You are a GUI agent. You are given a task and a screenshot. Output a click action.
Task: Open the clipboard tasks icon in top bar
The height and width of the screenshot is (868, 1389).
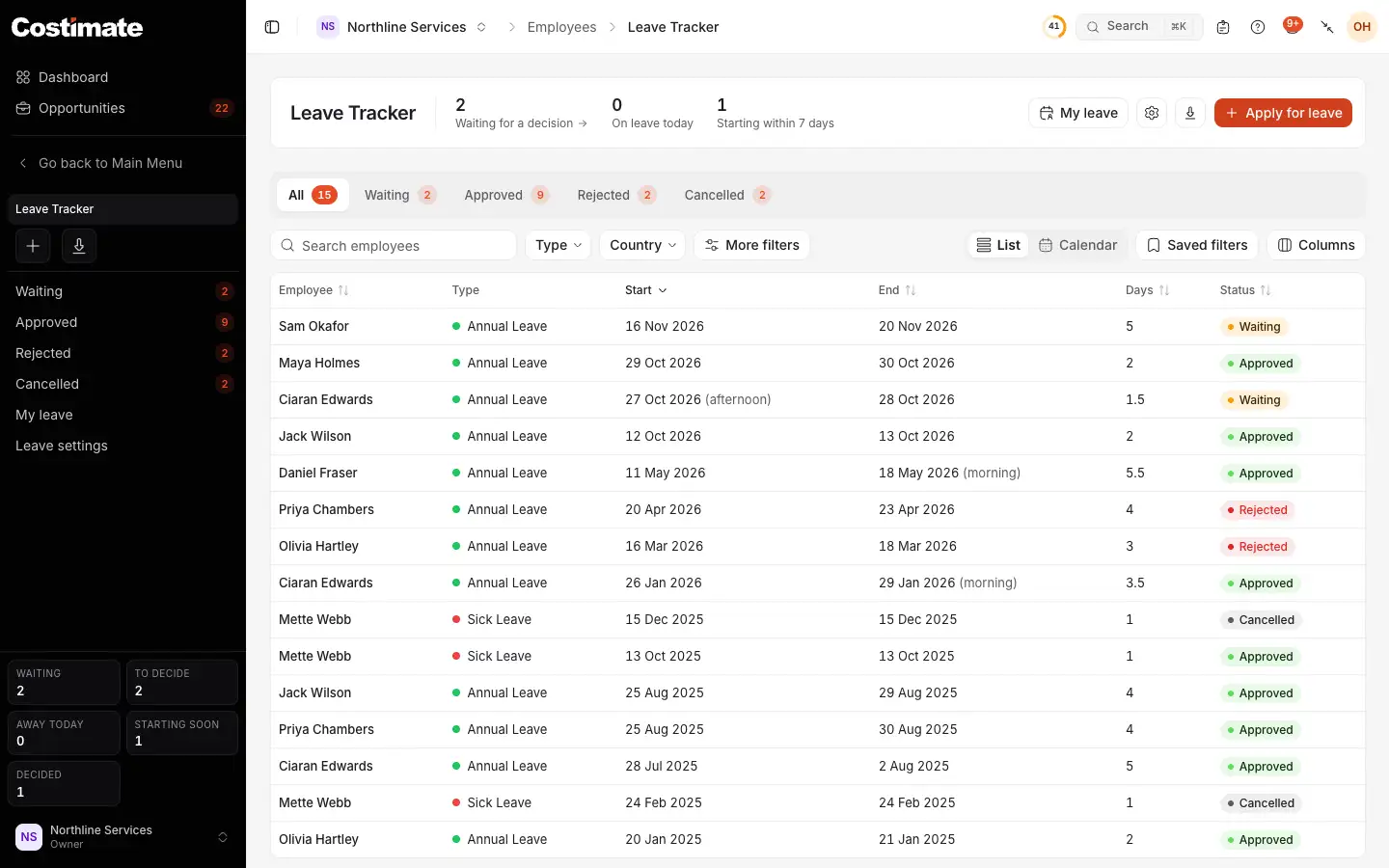(x=1223, y=27)
